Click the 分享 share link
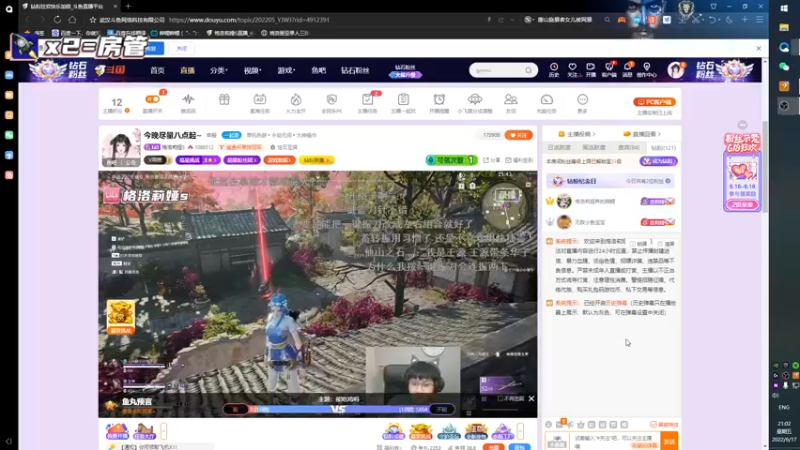Image resolution: width=800 pixels, height=450 pixels. pos(492,160)
